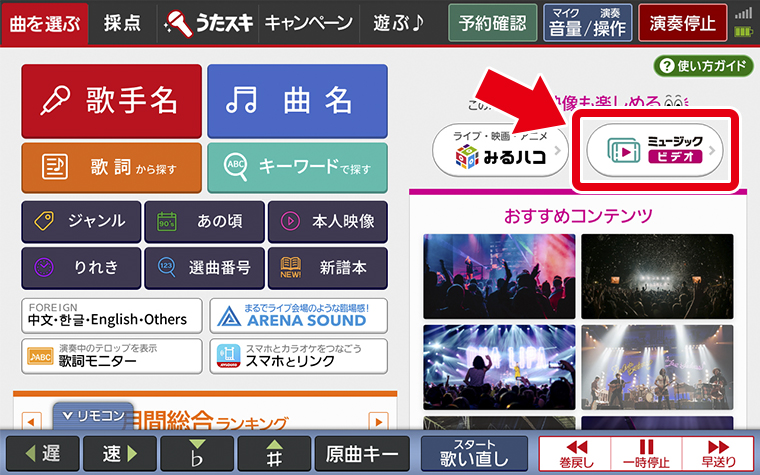Search by lyrics using the orange button
Image resolution: width=760 pixels, height=475 pixels.
click(111, 168)
